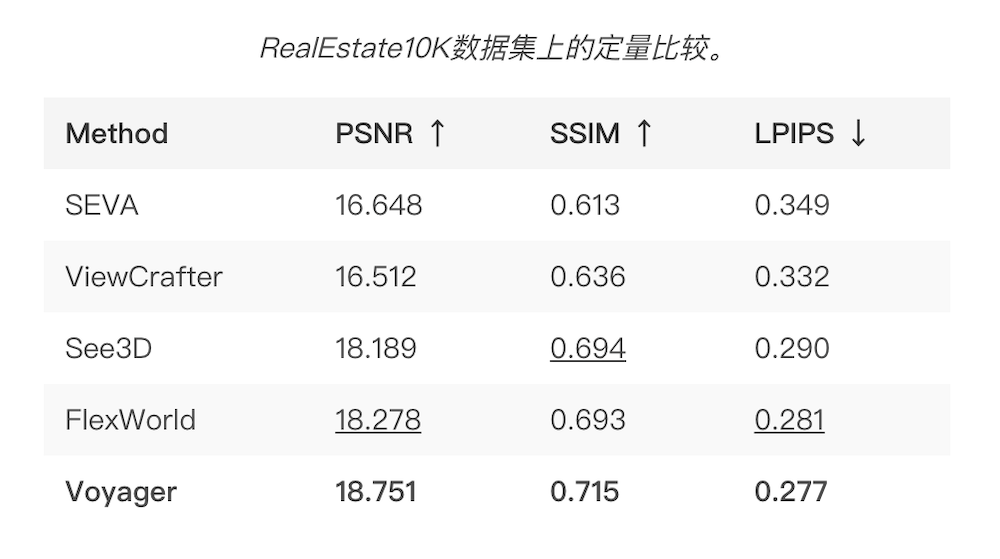
Task: Select the ViewCrafter method name
Action: tap(143, 277)
